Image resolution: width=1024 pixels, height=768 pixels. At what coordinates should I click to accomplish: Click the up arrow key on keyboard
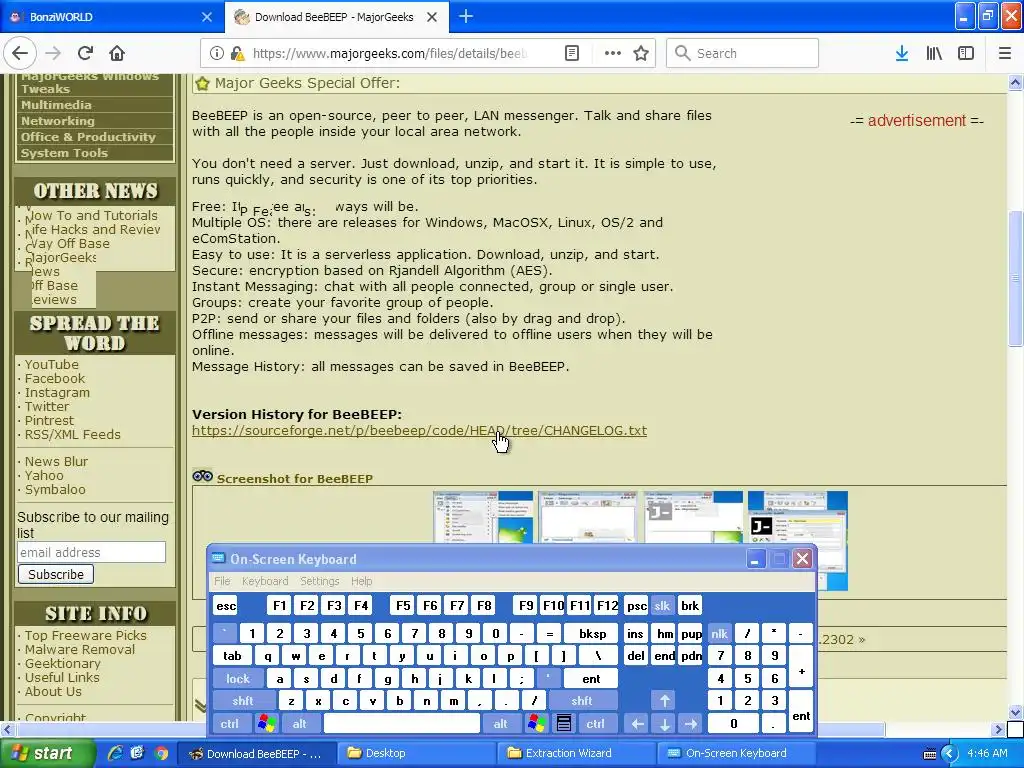coord(664,701)
